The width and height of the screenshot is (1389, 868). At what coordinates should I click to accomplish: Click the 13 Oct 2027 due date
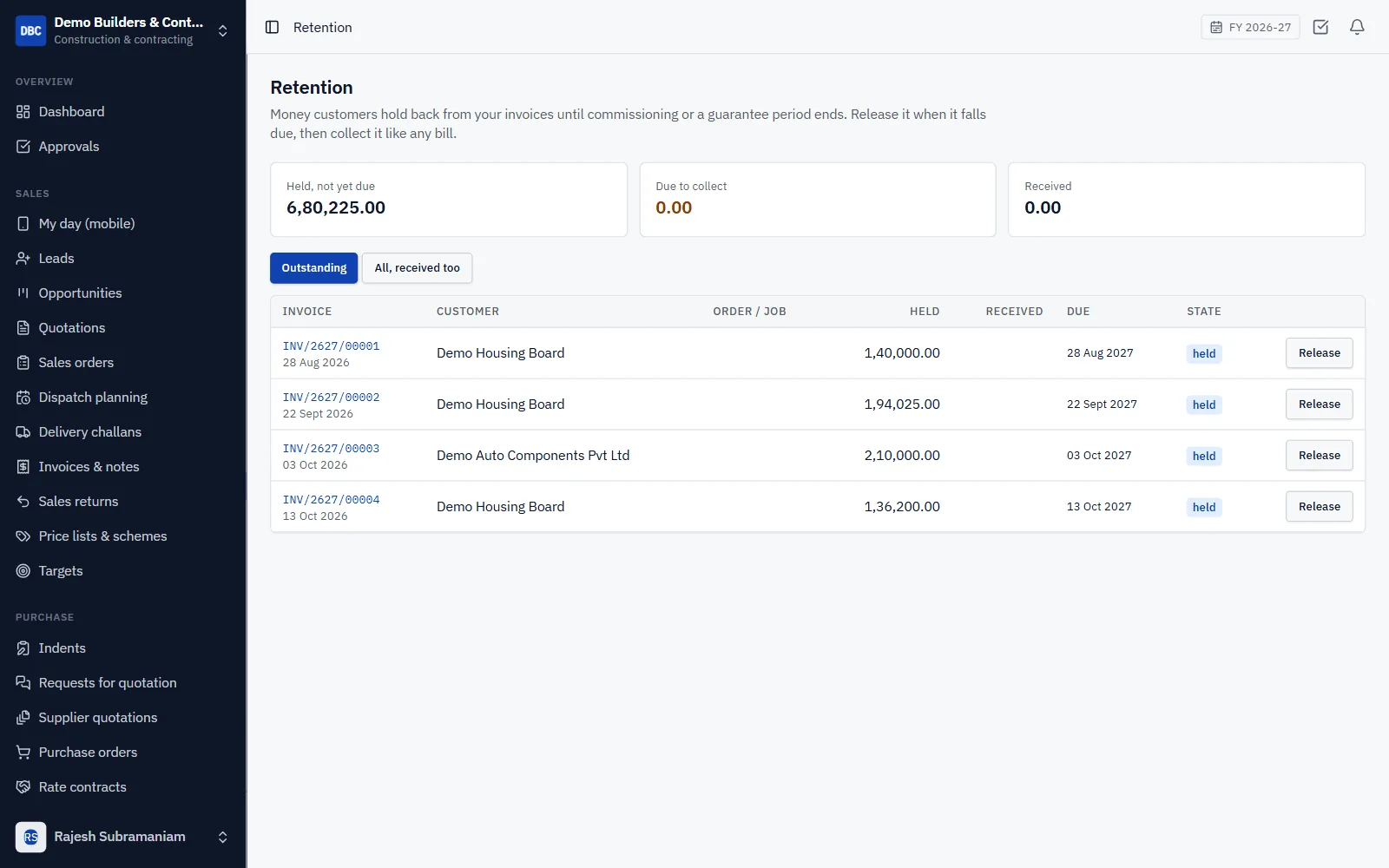1099,507
